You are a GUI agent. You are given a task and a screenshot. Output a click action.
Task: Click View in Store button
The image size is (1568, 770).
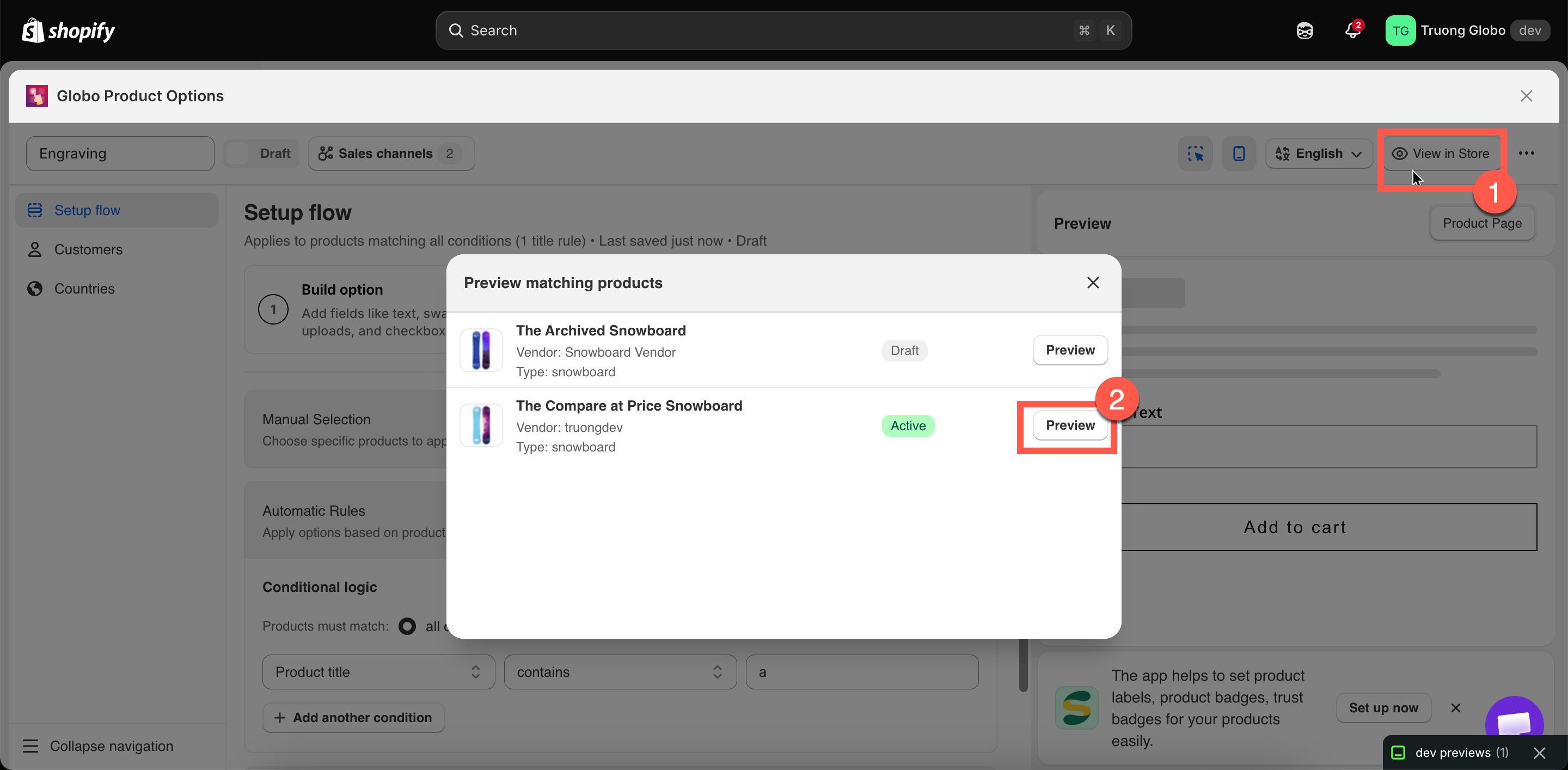1441,154
